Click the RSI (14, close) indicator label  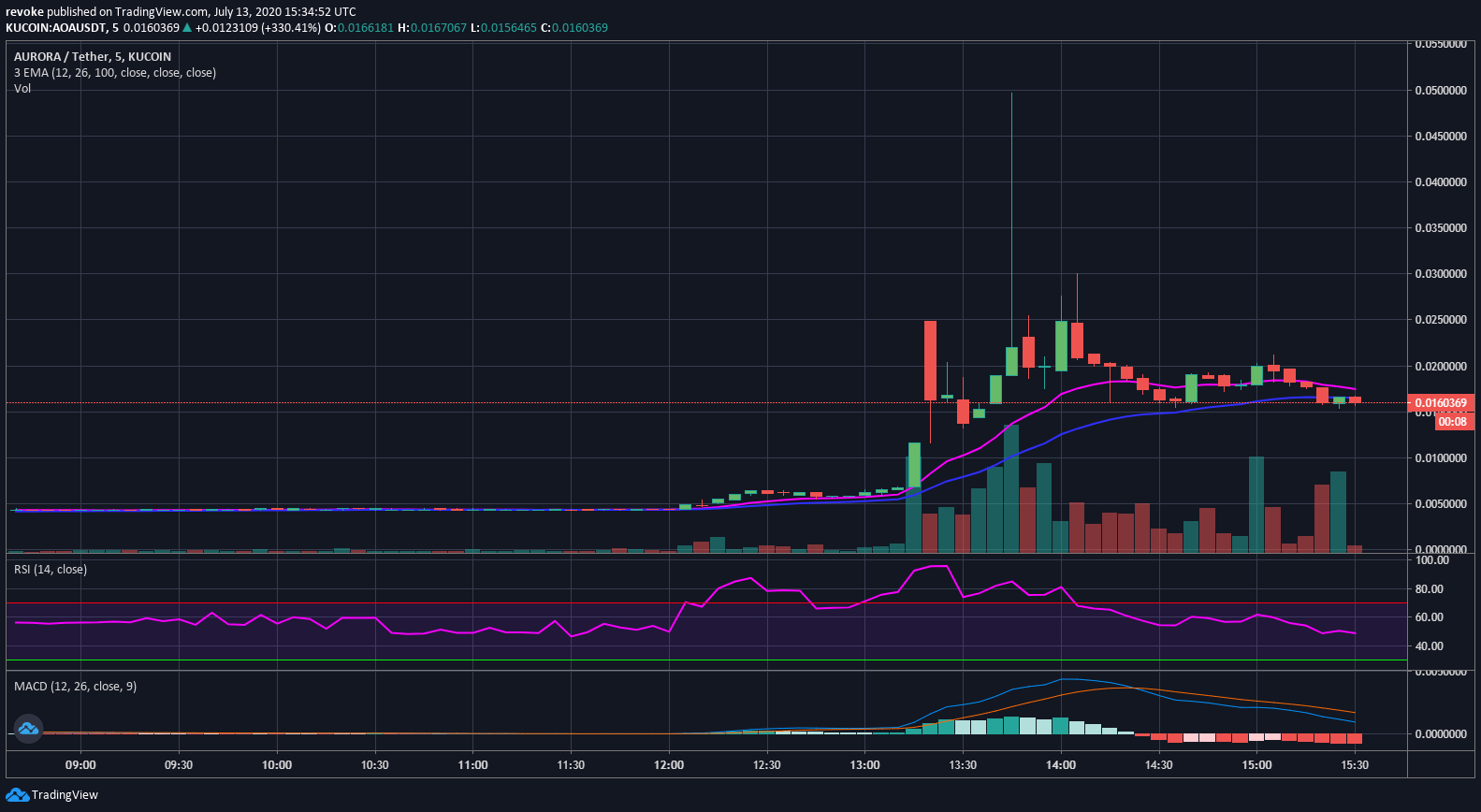coord(51,570)
